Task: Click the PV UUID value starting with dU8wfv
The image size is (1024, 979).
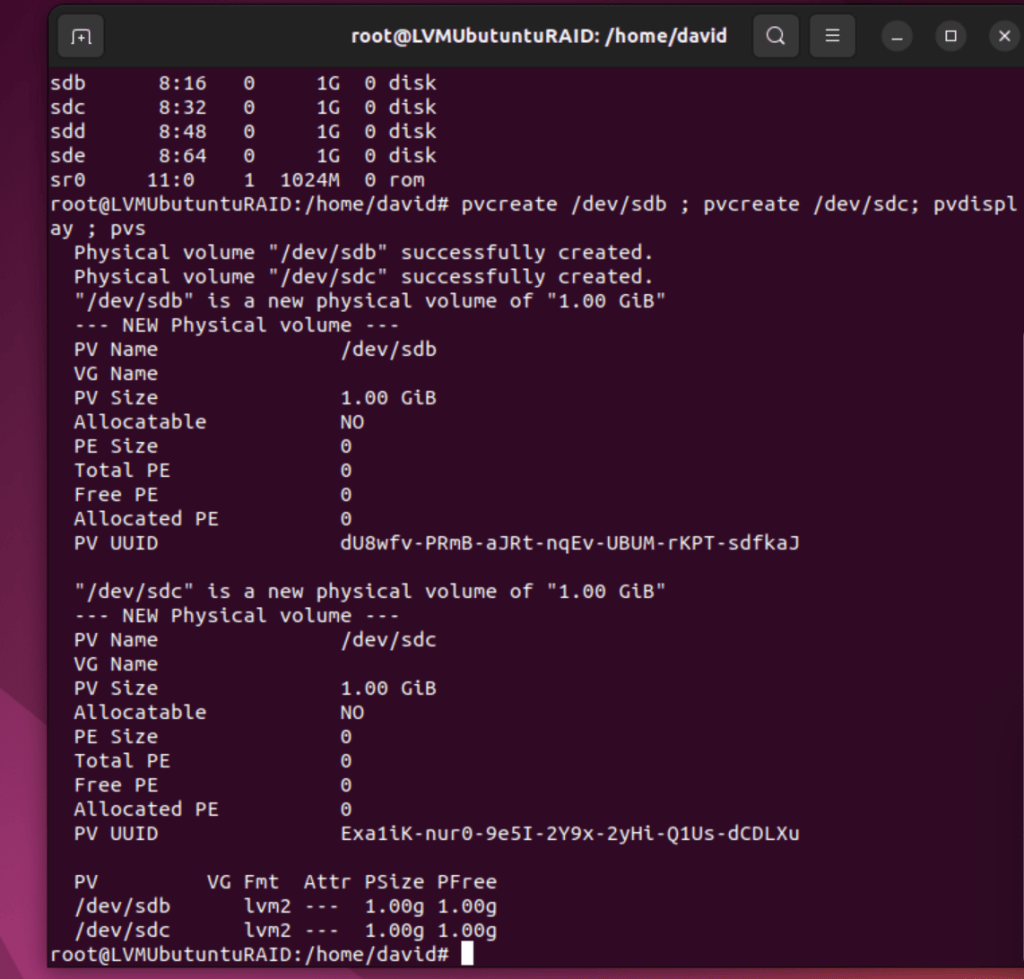Action: tap(569, 543)
